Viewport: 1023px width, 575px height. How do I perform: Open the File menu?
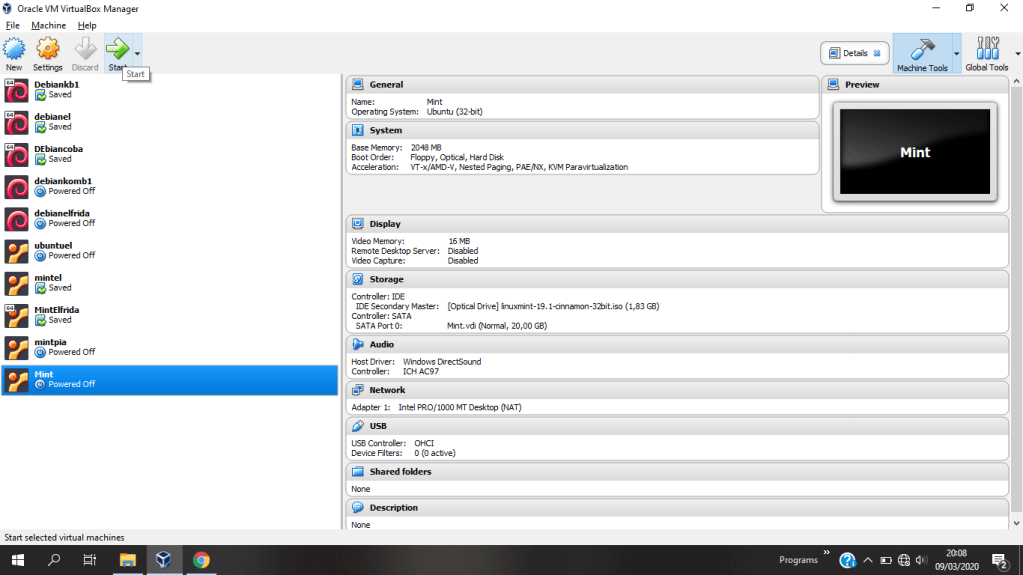pos(13,25)
